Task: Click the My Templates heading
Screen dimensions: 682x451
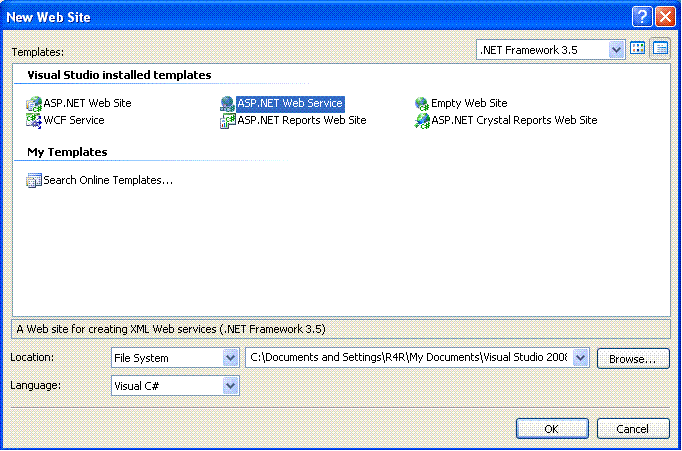Action: click(67, 152)
